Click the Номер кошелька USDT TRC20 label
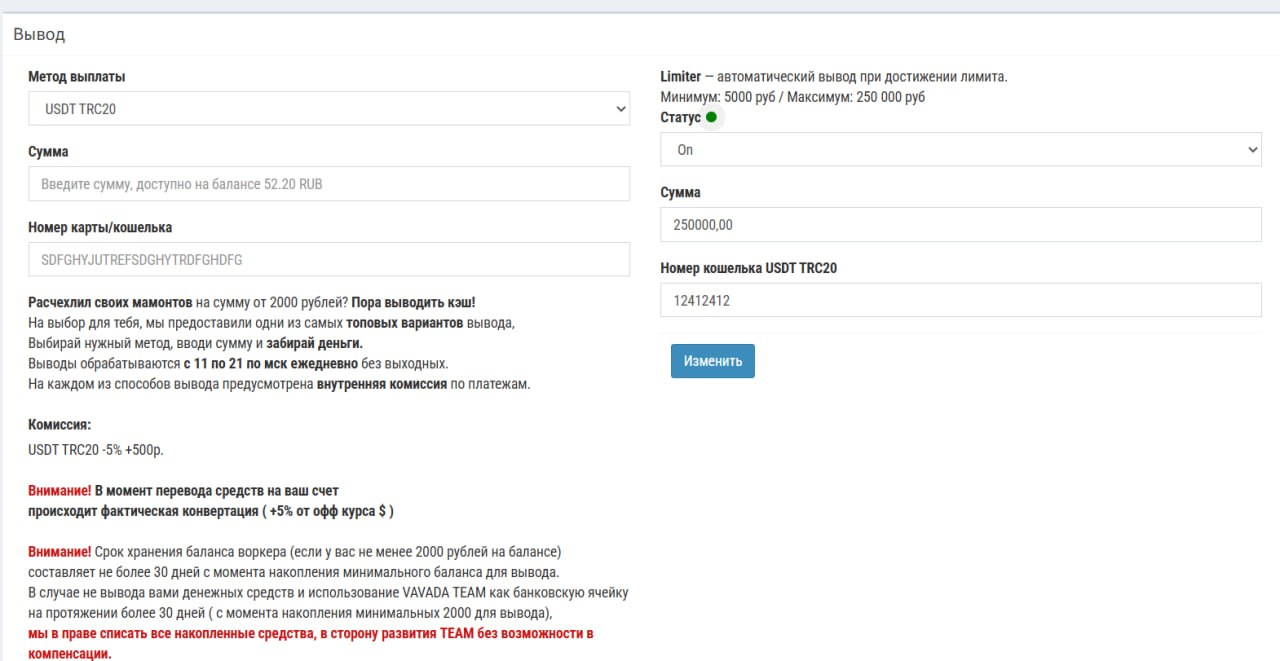Viewport: 1280px width, 661px height. click(x=748, y=268)
